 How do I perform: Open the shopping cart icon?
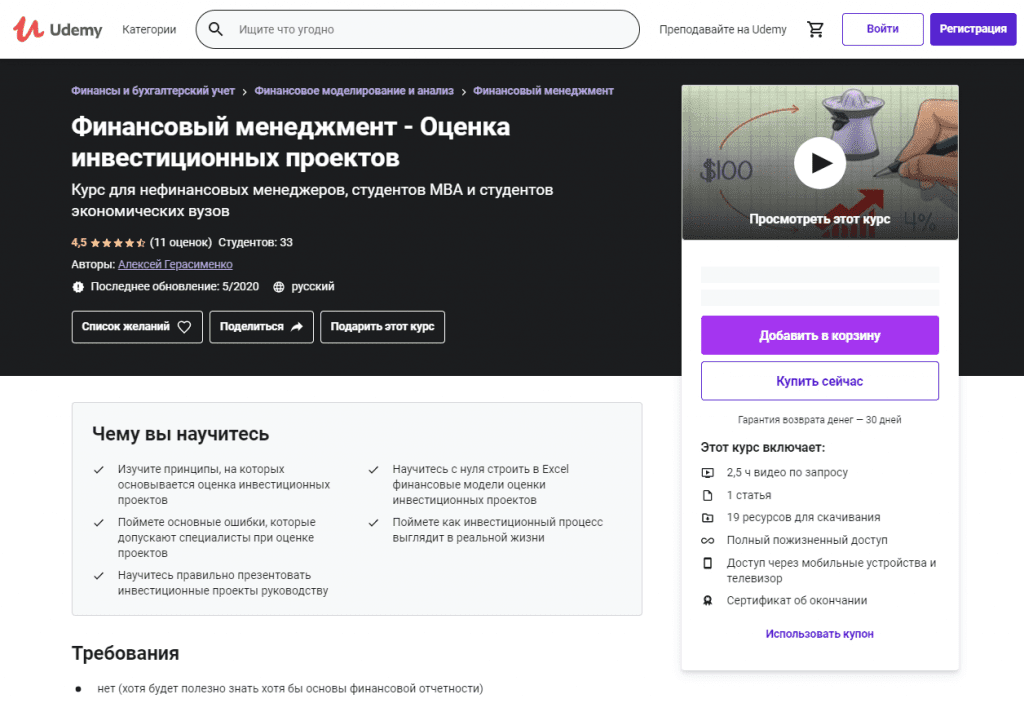pos(815,29)
